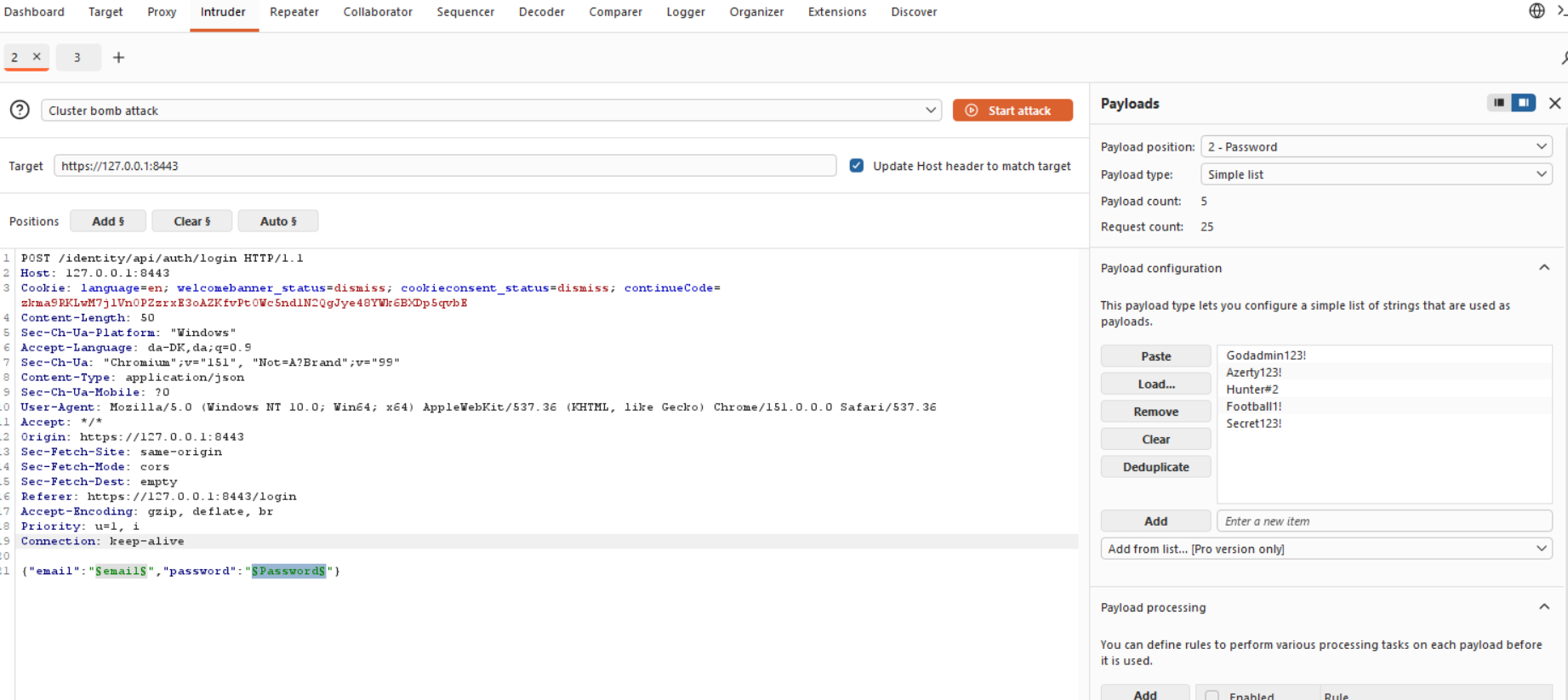
Task: Clear the payload list
Action: pos(1155,439)
